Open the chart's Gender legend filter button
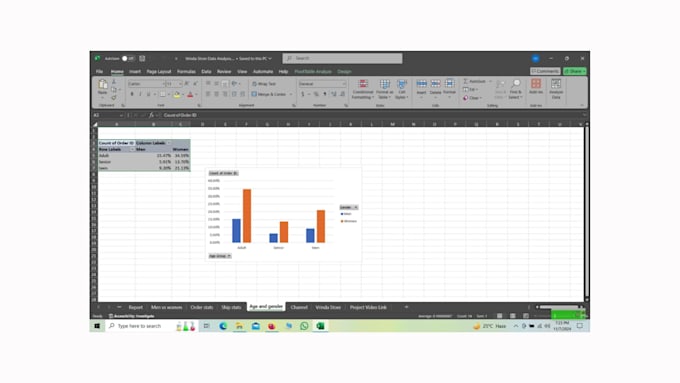The width and height of the screenshot is (680, 383). [349, 207]
